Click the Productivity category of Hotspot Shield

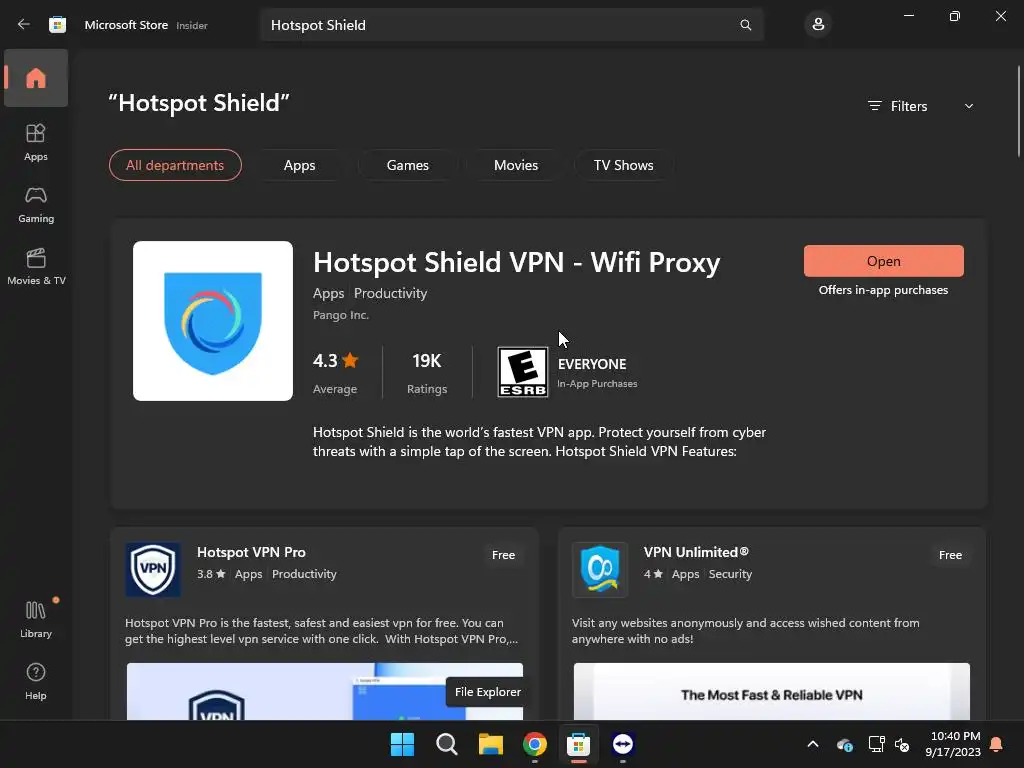point(391,293)
